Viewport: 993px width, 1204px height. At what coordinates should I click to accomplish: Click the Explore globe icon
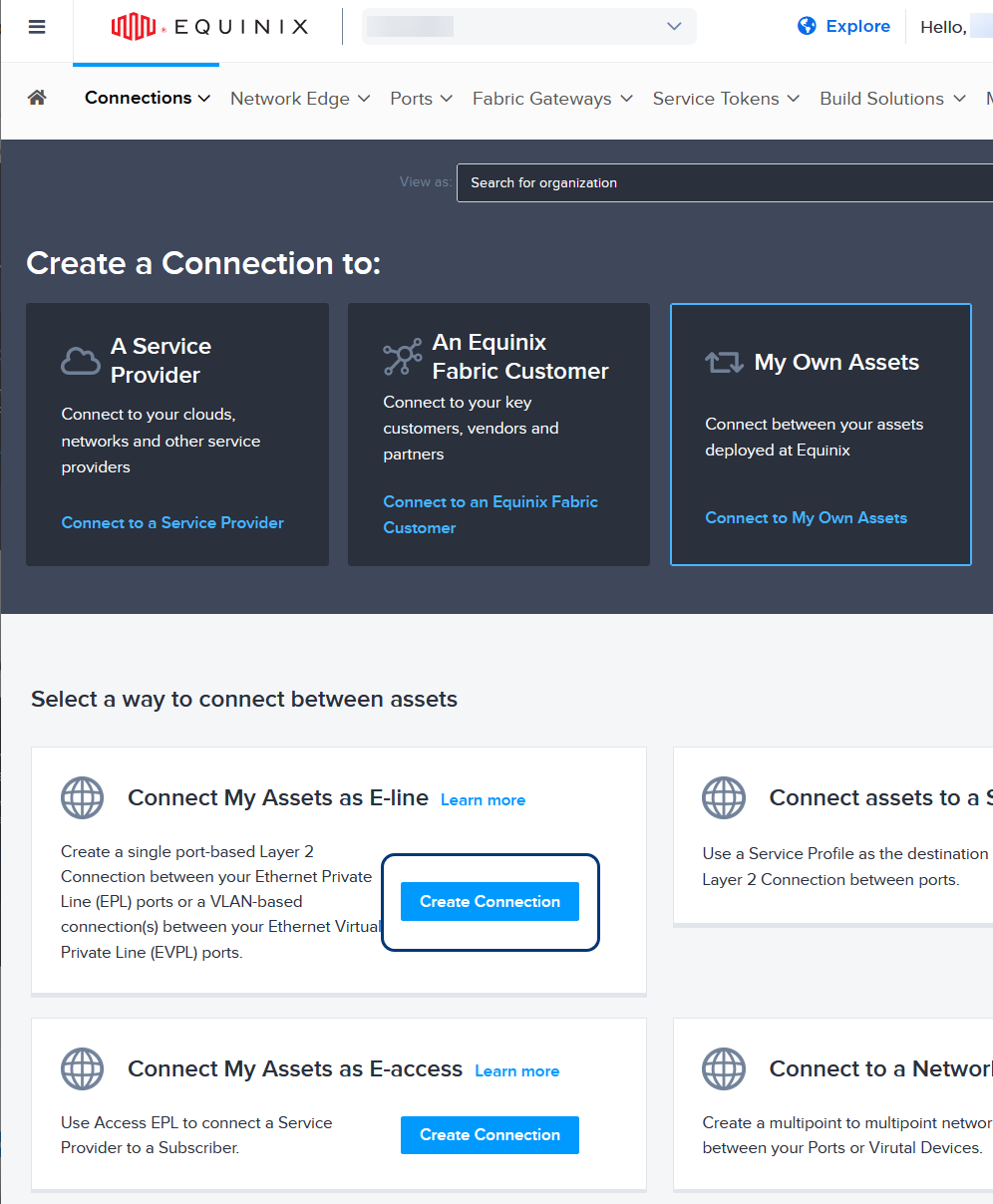pyautogui.click(x=807, y=26)
